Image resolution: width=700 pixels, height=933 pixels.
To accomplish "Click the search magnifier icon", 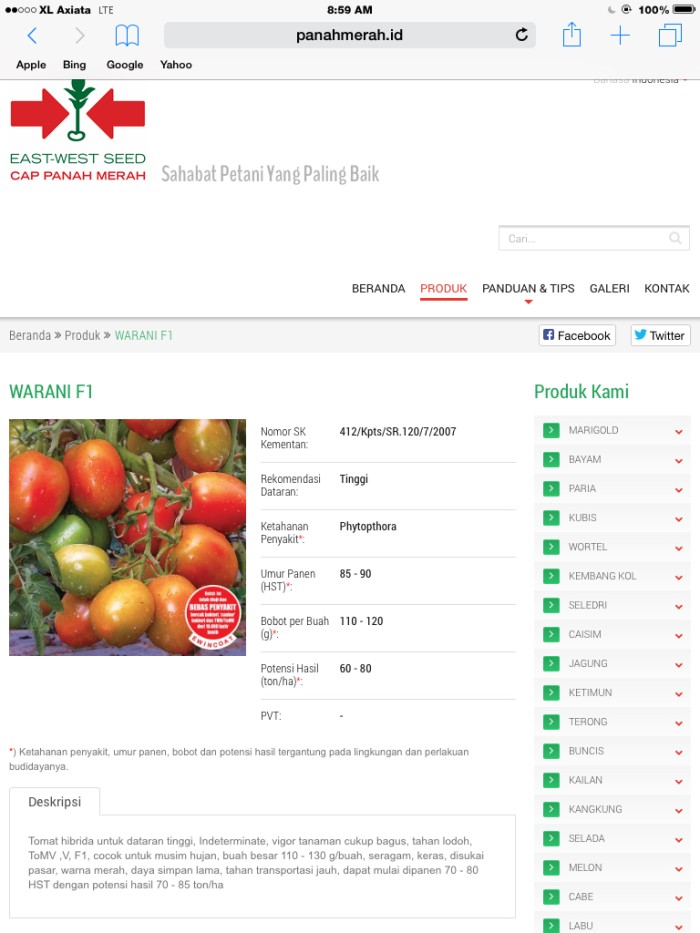I will click(675, 238).
